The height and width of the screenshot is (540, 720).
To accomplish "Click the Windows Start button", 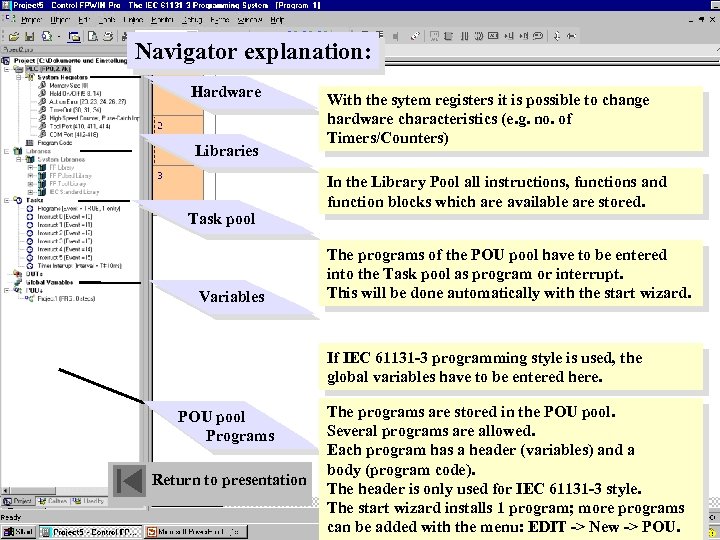I will coord(18,532).
